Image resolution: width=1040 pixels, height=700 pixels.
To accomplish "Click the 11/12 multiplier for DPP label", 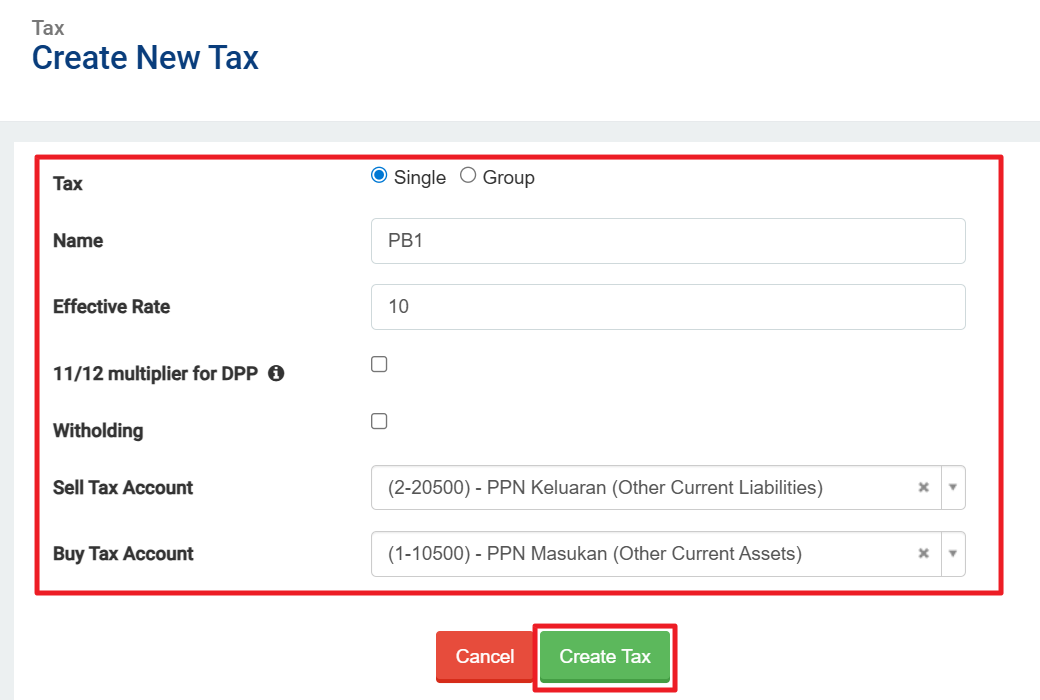I will (x=155, y=374).
